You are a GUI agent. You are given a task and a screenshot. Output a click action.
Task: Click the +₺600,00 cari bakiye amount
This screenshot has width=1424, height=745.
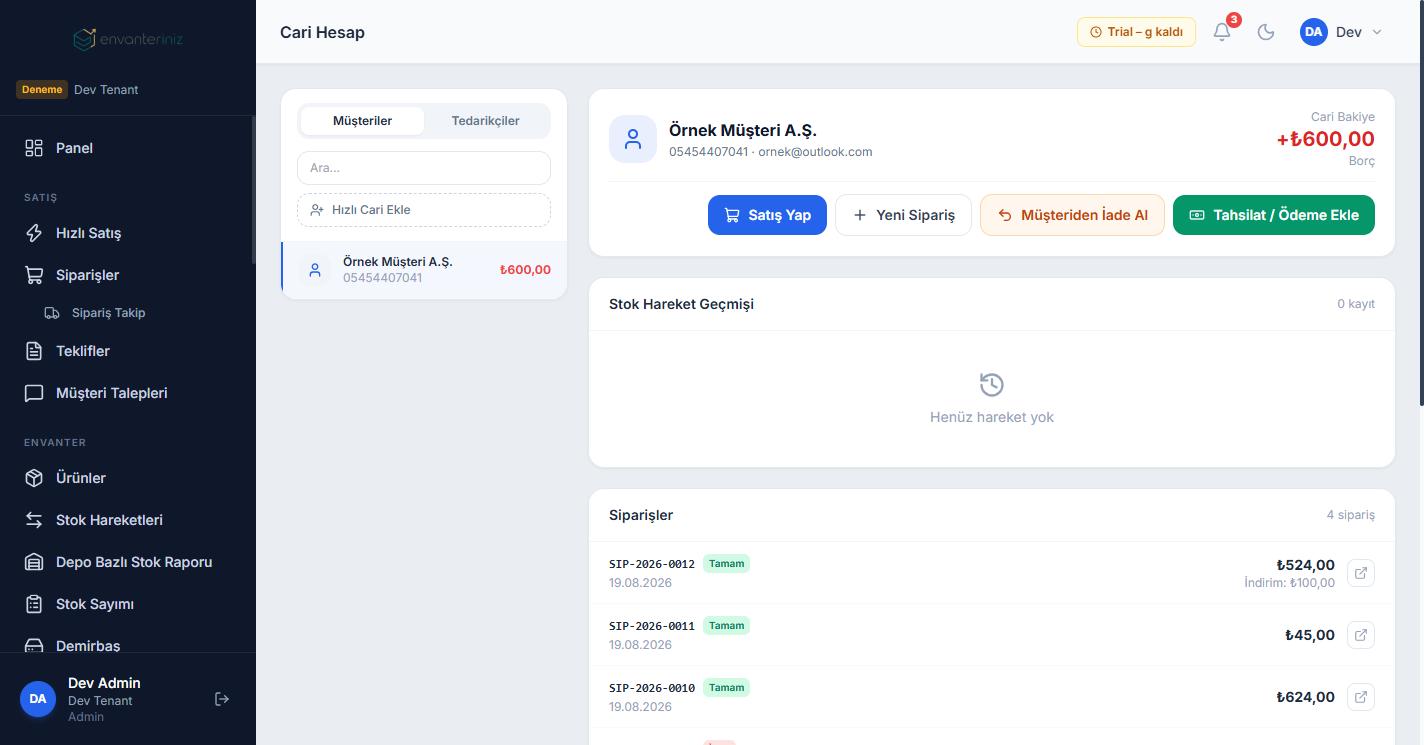pyautogui.click(x=1326, y=139)
